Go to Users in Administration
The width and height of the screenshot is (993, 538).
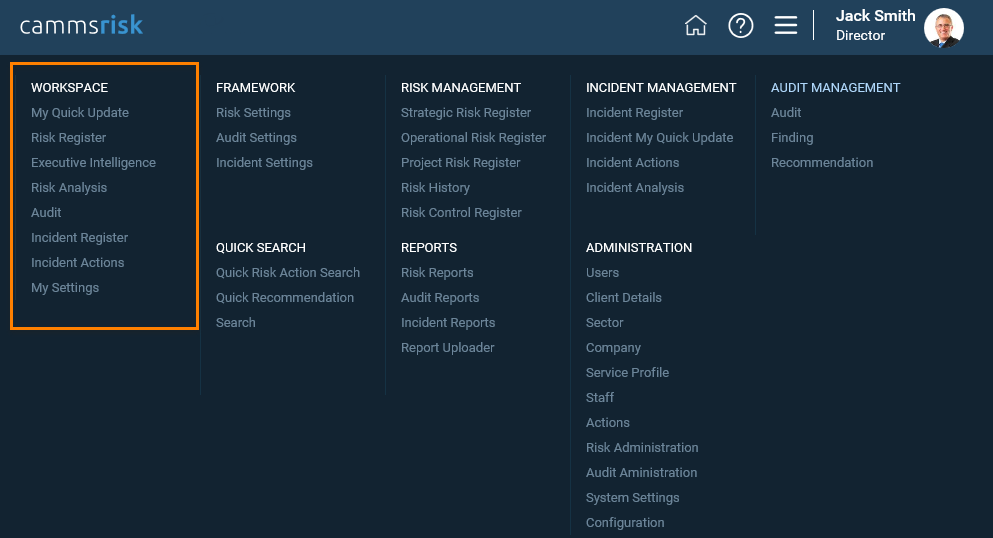pos(602,273)
